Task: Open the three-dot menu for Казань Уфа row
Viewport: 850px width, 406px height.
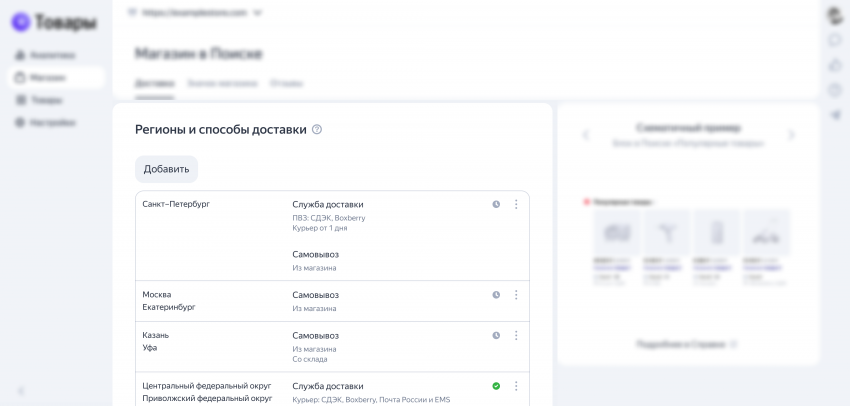Action: tap(516, 336)
